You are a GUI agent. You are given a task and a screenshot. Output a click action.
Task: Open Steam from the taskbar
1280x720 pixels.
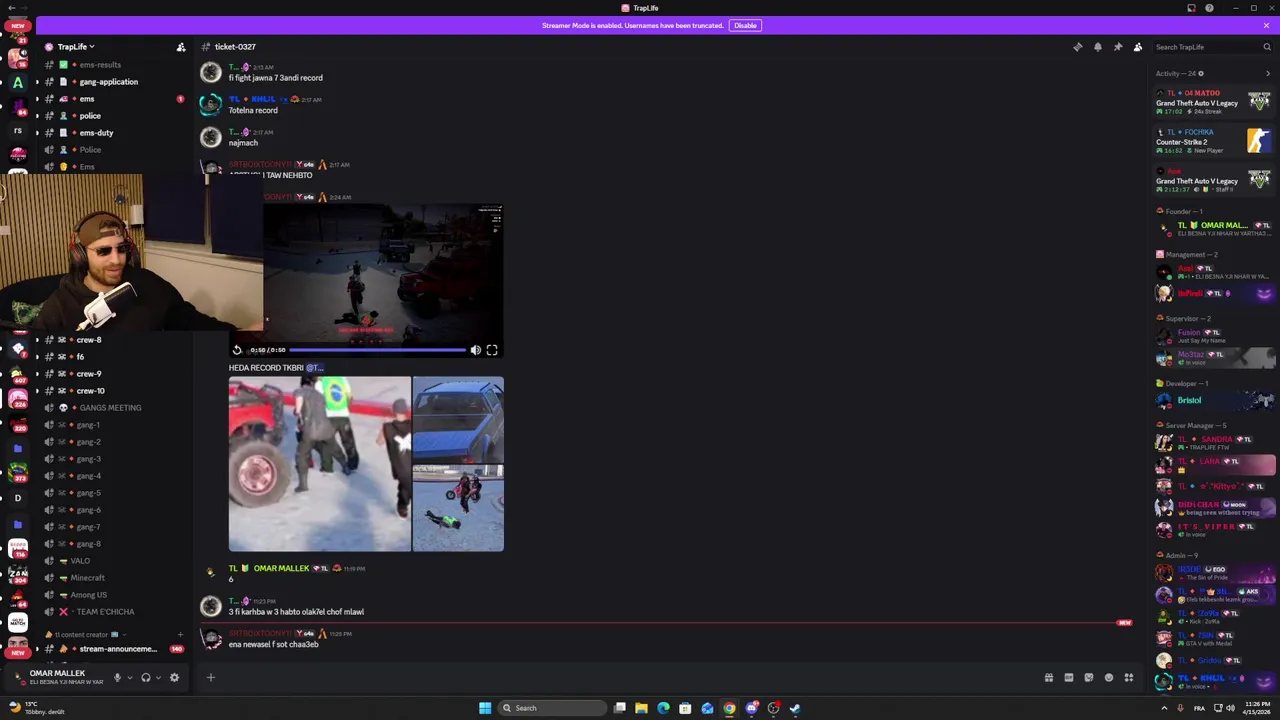[x=795, y=708]
